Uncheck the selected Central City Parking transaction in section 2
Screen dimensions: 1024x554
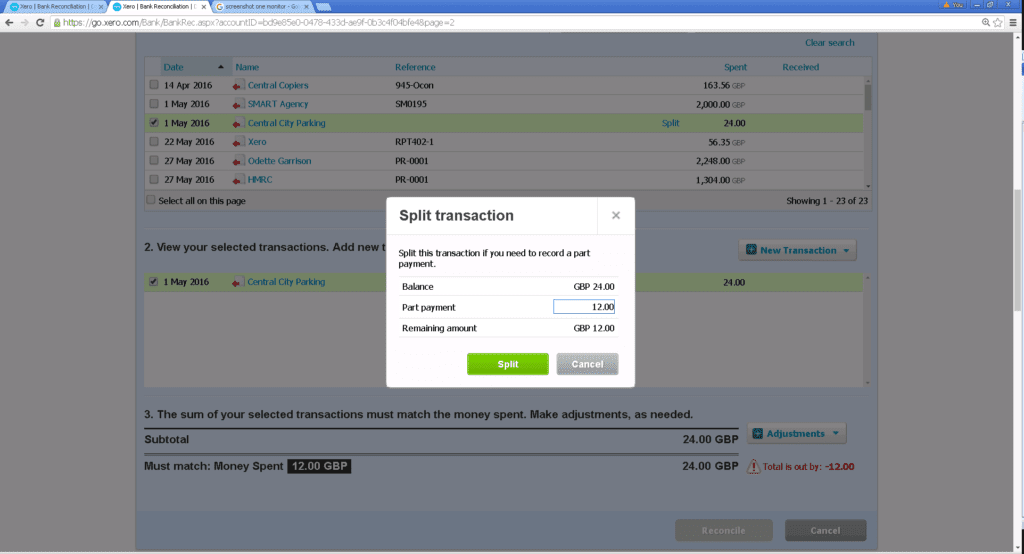153,282
